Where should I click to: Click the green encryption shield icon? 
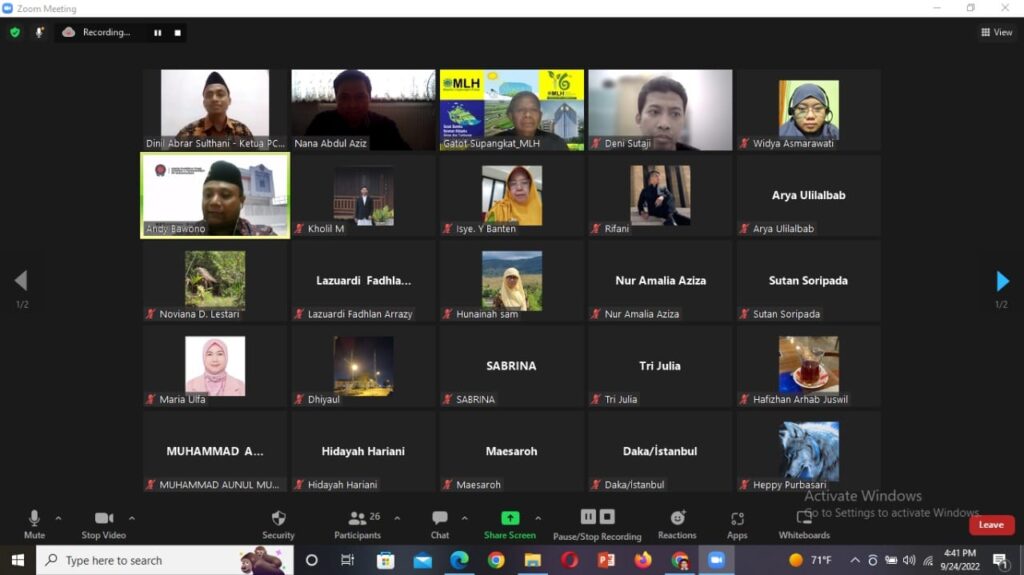pyautogui.click(x=15, y=32)
